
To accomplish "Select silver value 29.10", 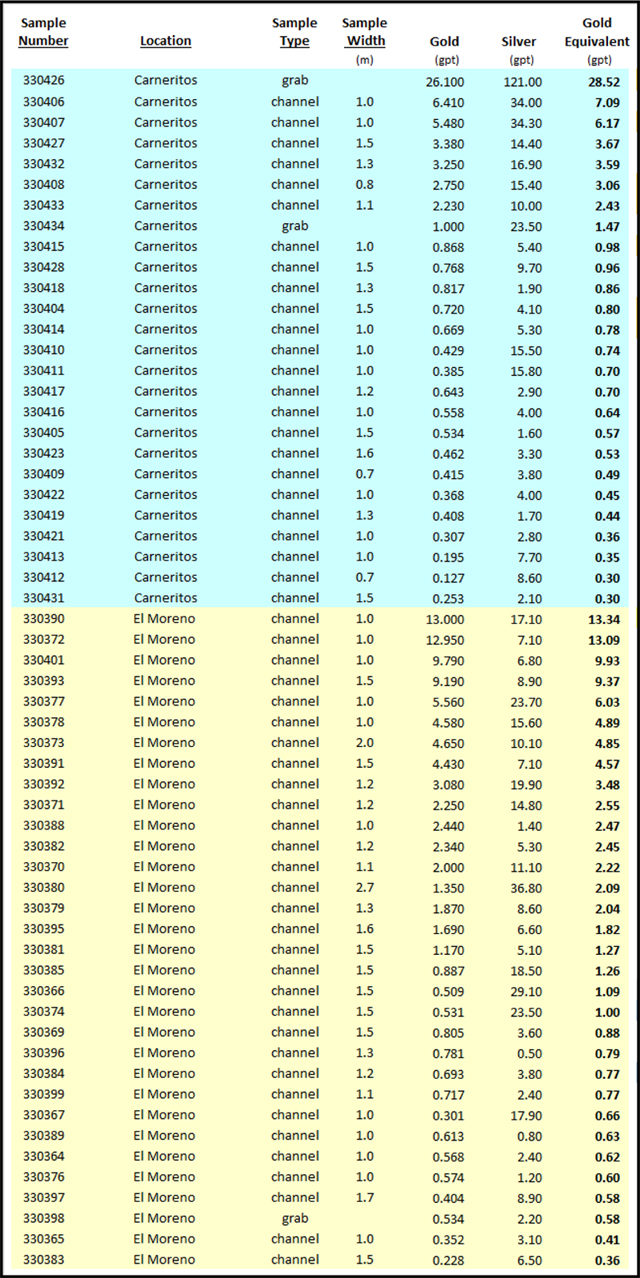I will point(525,990).
